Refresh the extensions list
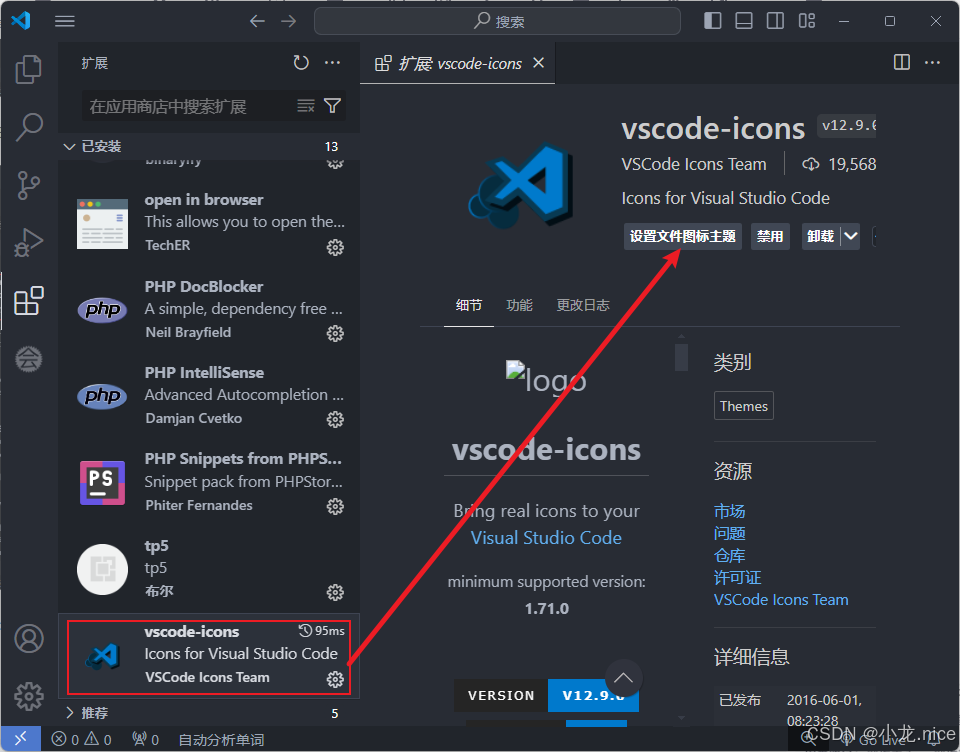 coord(301,62)
